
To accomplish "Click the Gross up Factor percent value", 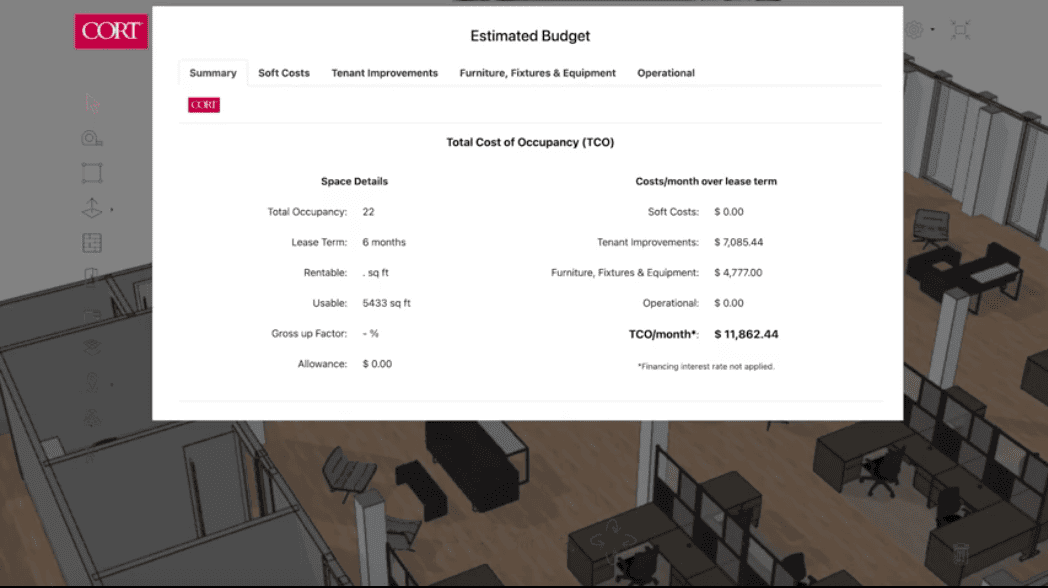I will [370, 333].
